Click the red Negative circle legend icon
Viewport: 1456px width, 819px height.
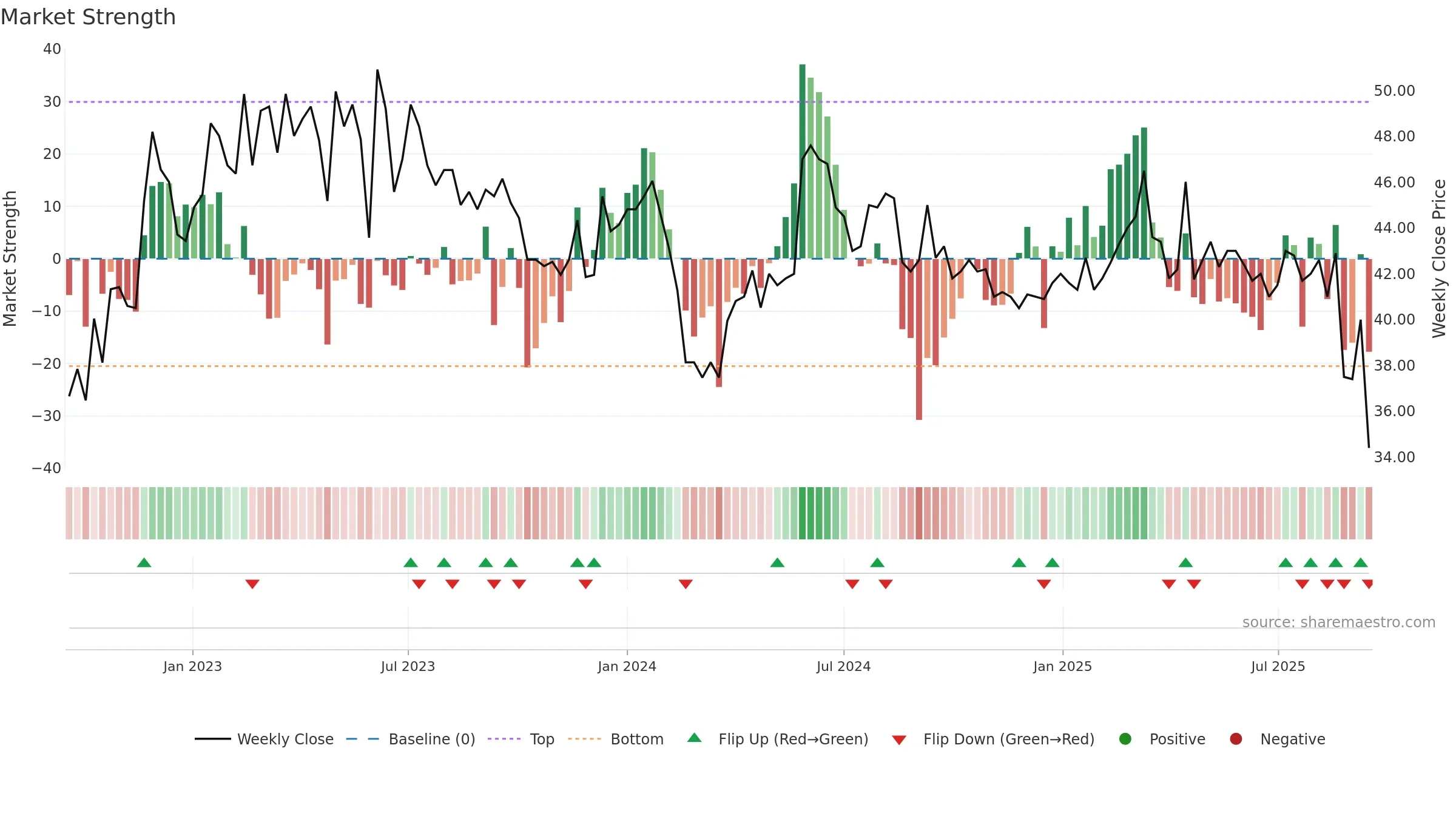1236,739
